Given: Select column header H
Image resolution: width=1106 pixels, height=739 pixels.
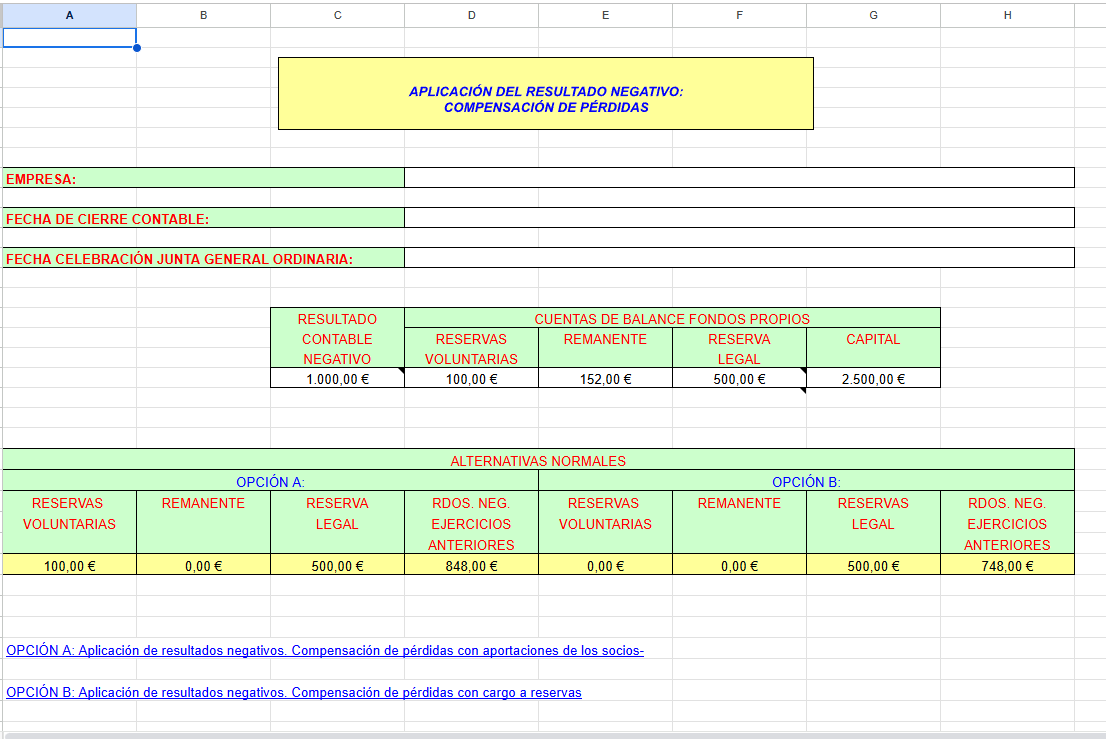Looking at the screenshot, I should (x=1007, y=15).
